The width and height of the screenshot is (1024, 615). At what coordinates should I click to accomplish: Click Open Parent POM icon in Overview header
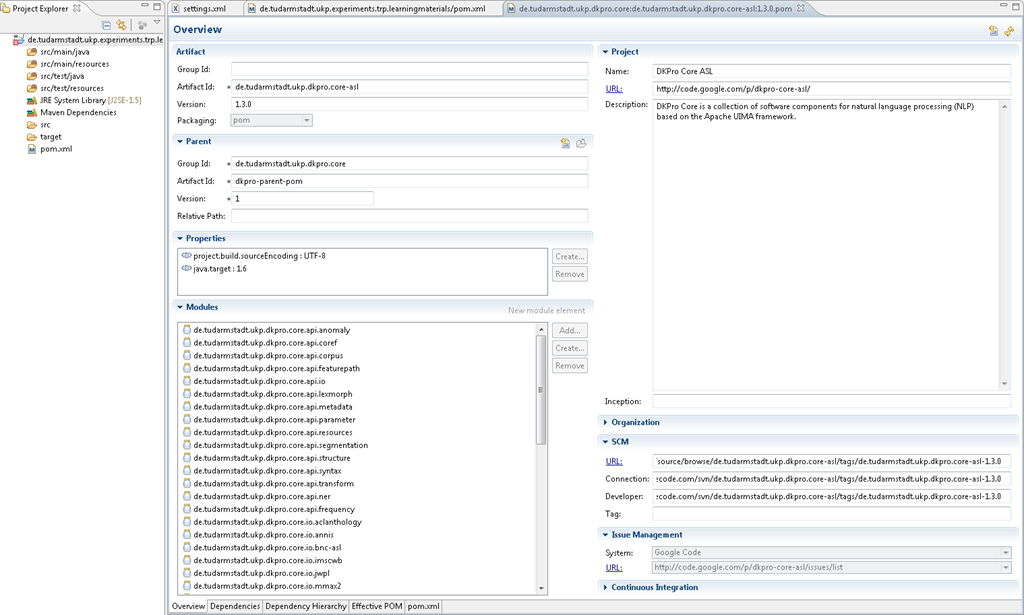pyautogui.click(x=993, y=31)
